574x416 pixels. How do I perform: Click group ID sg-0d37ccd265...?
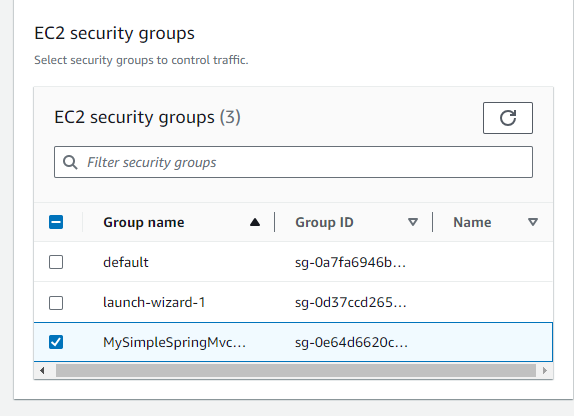[351, 302]
